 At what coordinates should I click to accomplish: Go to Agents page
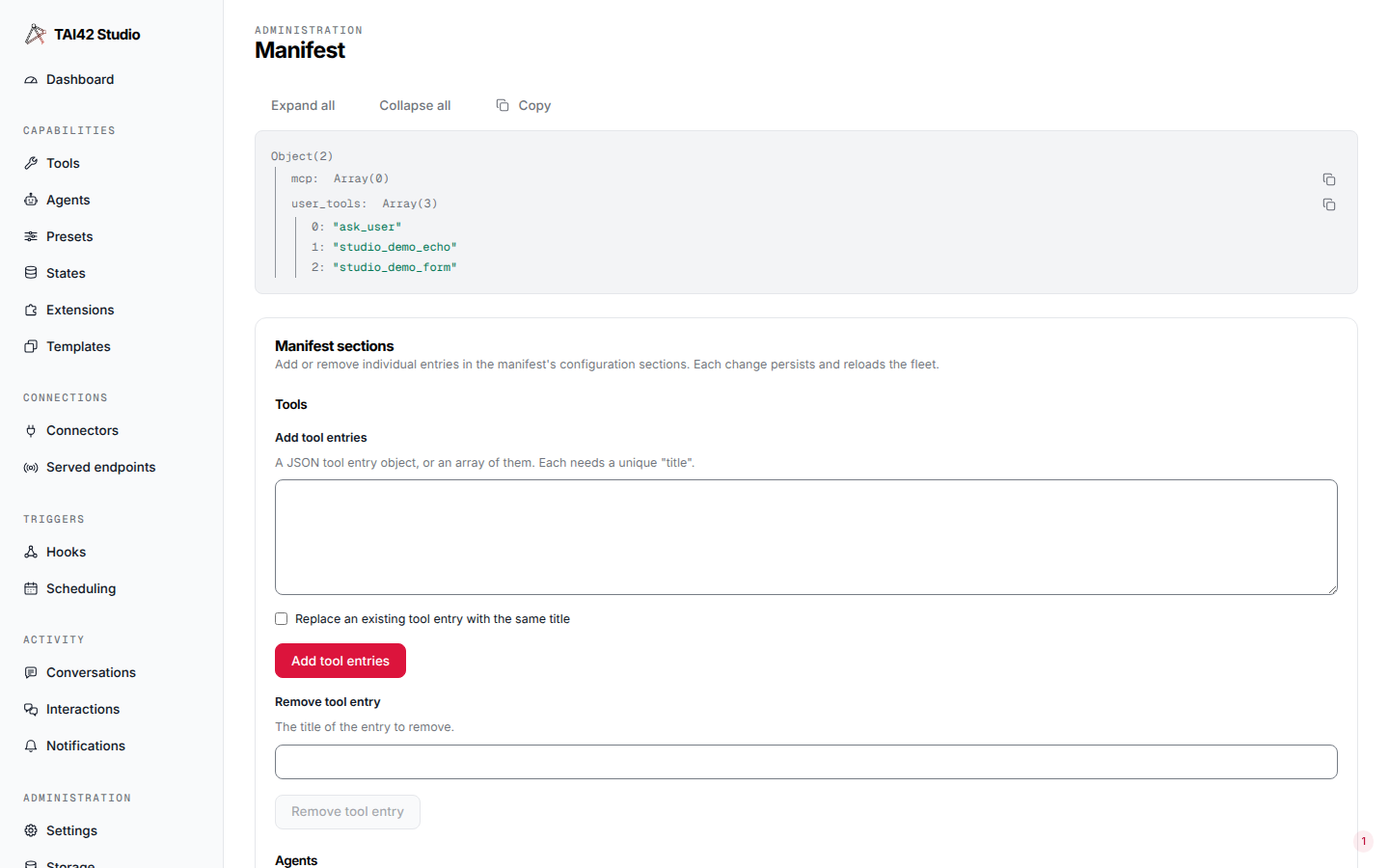pyautogui.click(x=68, y=200)
